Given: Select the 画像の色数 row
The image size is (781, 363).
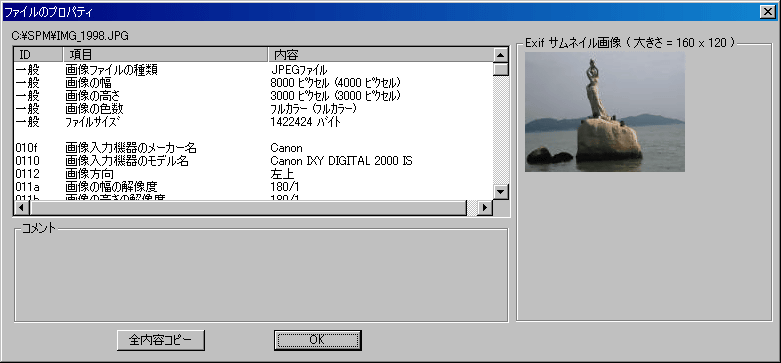Looking at the screenshot, I should pyautogui.click(x=254, y=109).
